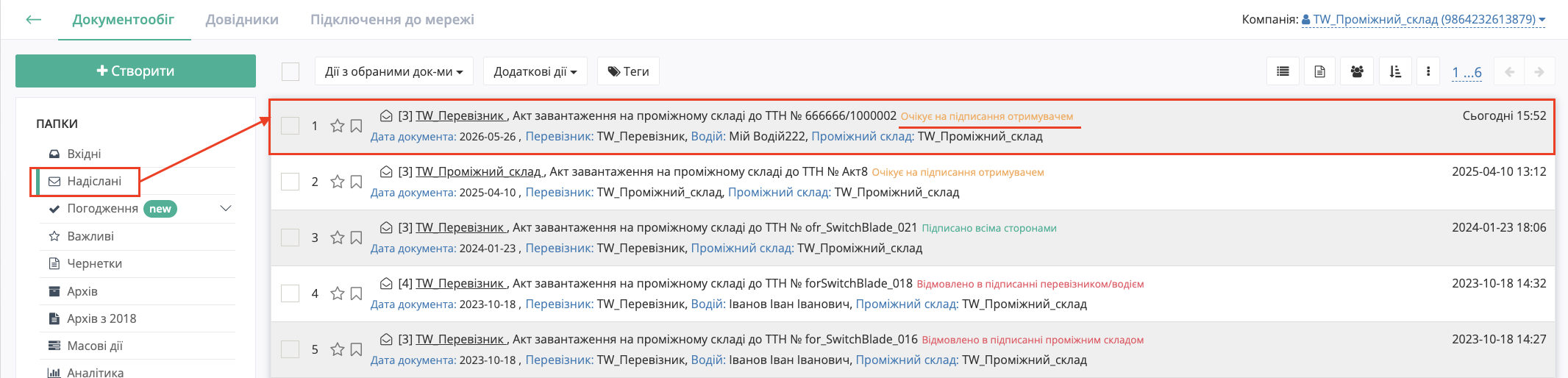This screenshot has height=378, width=1568.
Task: Click the Теги button
Action: [628, 71]
